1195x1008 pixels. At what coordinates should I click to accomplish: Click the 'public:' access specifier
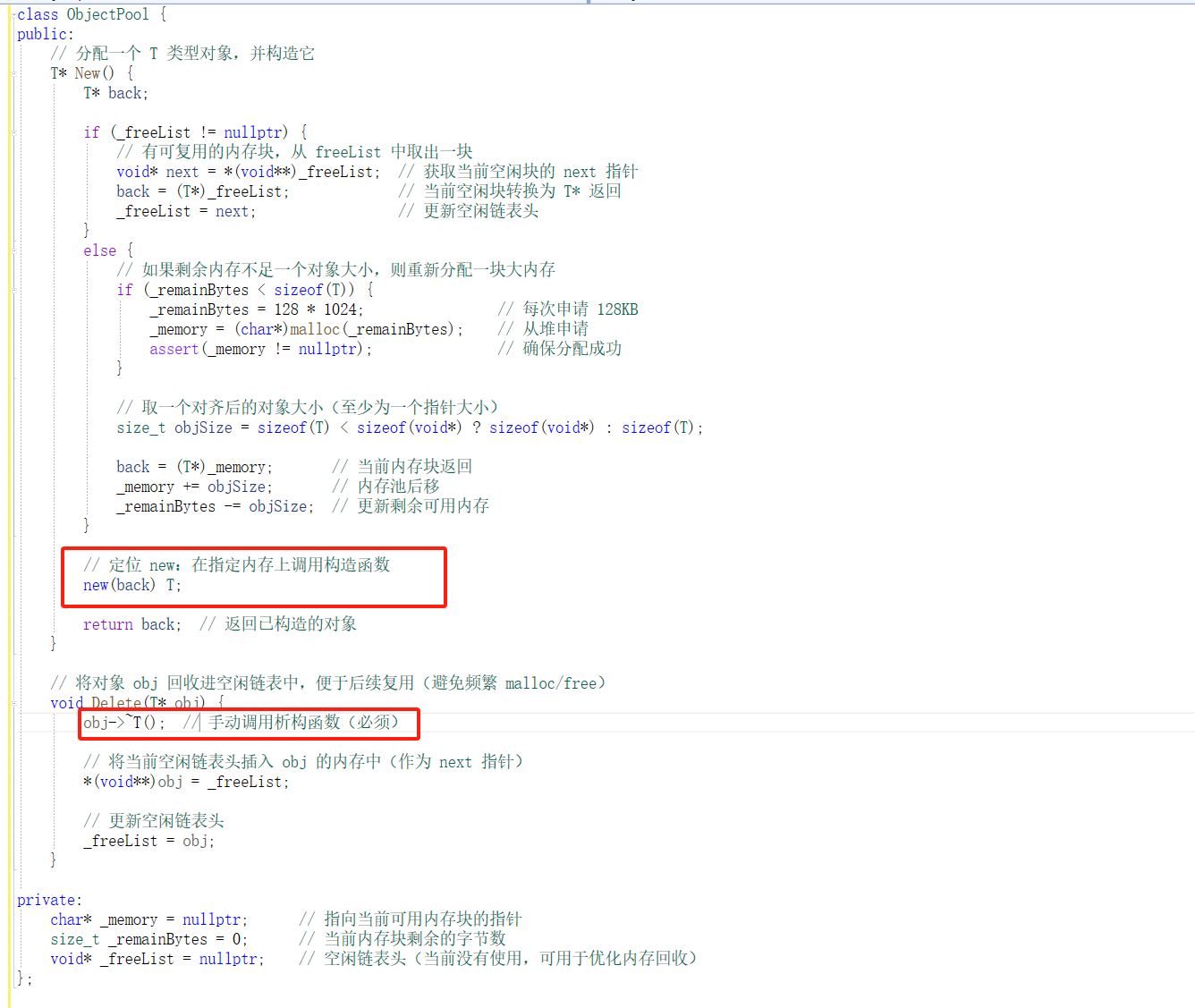(46, 34)
